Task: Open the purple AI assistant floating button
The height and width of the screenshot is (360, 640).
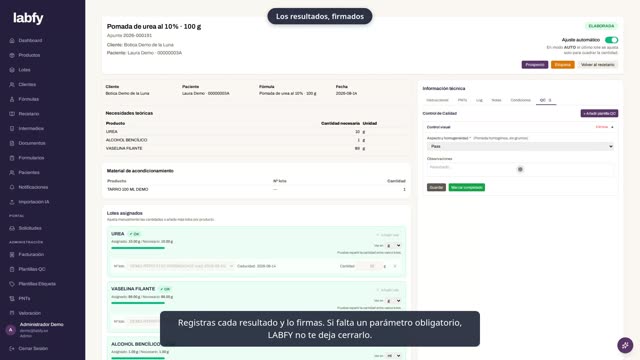Action: (625, 345)
